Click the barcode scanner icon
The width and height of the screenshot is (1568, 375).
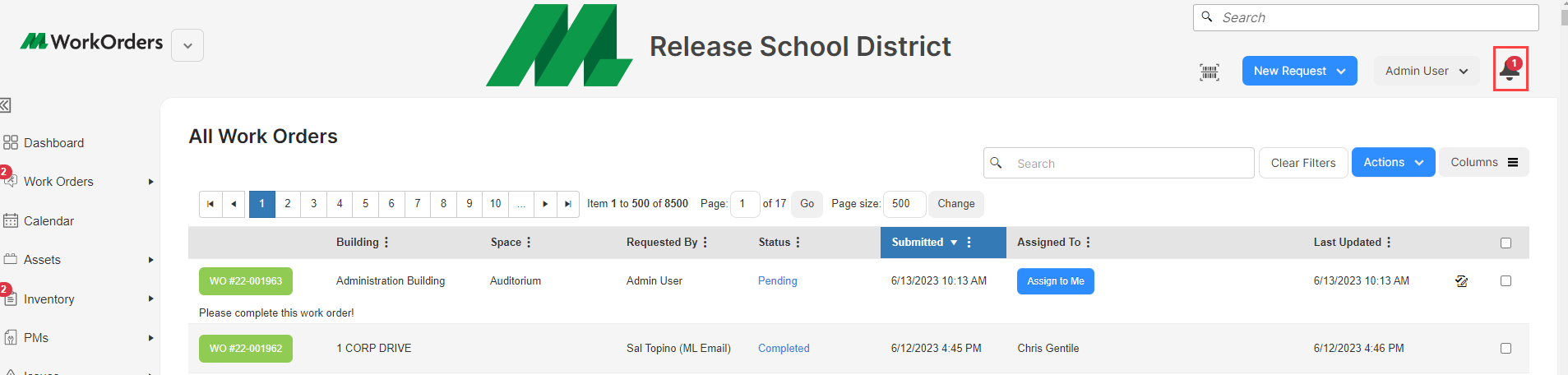coord(1209,72)
